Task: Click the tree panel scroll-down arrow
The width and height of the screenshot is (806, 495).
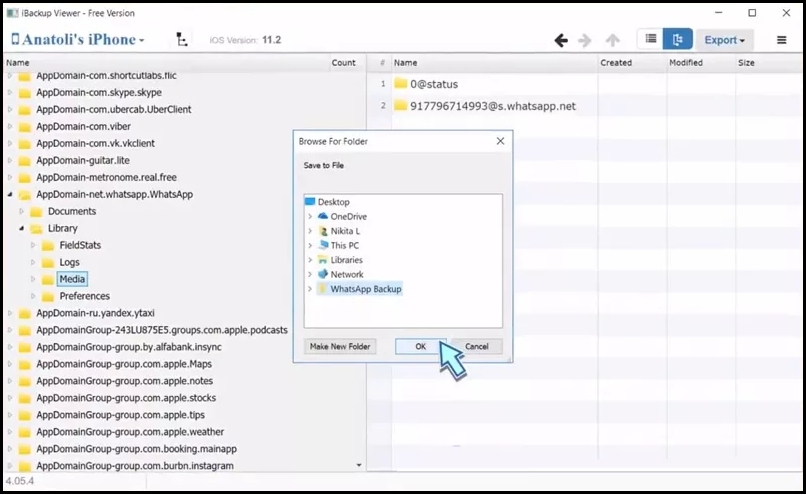Action: tap(359, 465)
